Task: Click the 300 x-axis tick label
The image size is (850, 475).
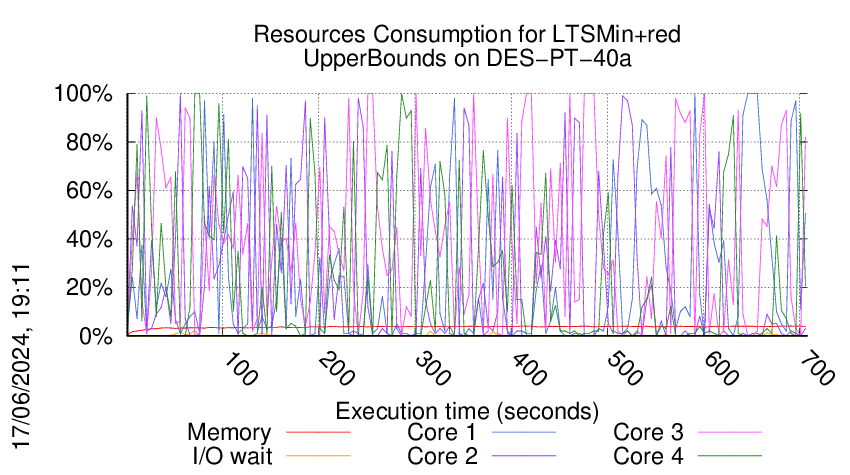Action: click(x=433, y=369)
